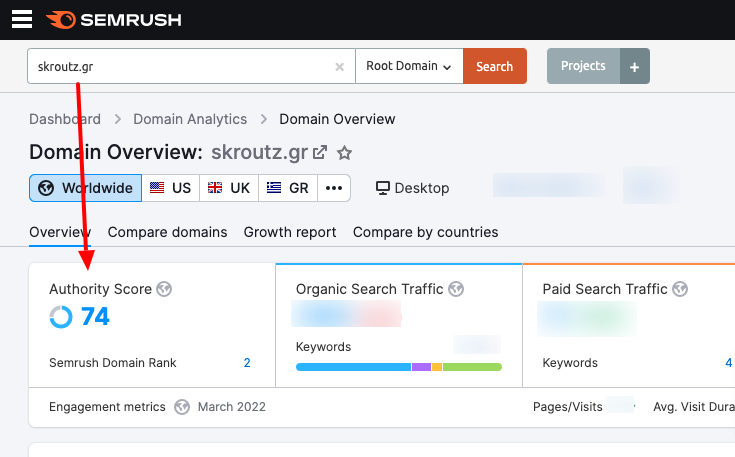
Task: Click the green segment of keywords bar
Action: point(472,367)
